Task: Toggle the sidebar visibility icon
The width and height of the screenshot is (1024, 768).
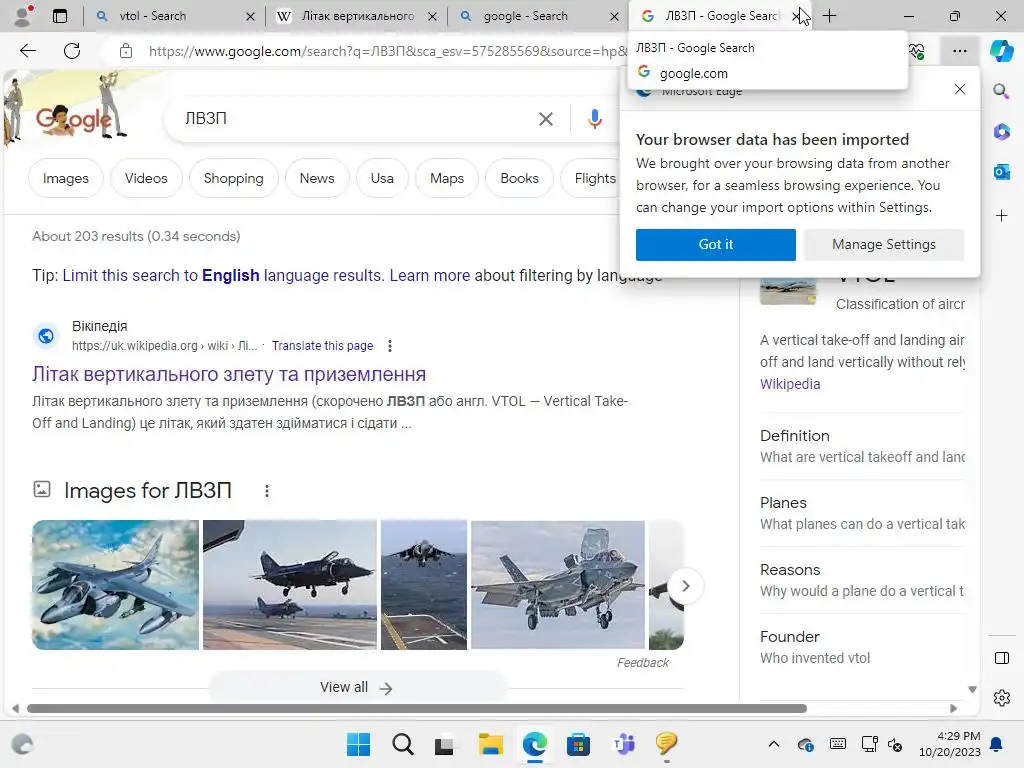Action: [x=1001, y=658]
